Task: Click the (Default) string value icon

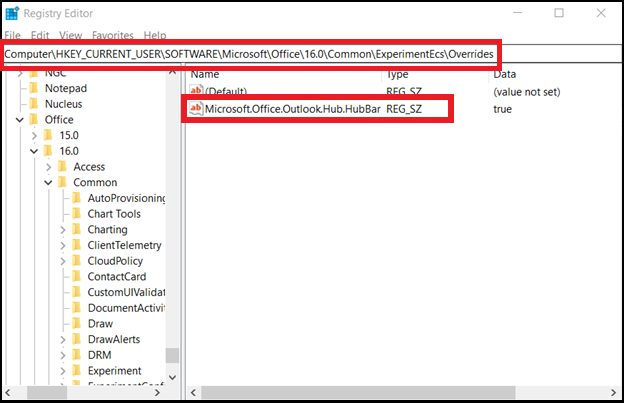Action: [x=196, y=90]
